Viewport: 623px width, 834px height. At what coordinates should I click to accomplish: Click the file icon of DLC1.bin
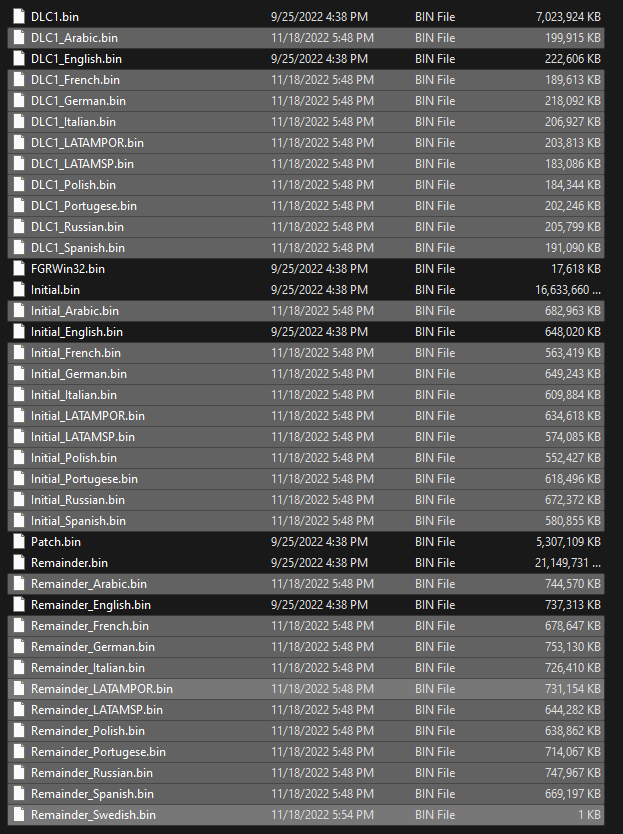19,16
